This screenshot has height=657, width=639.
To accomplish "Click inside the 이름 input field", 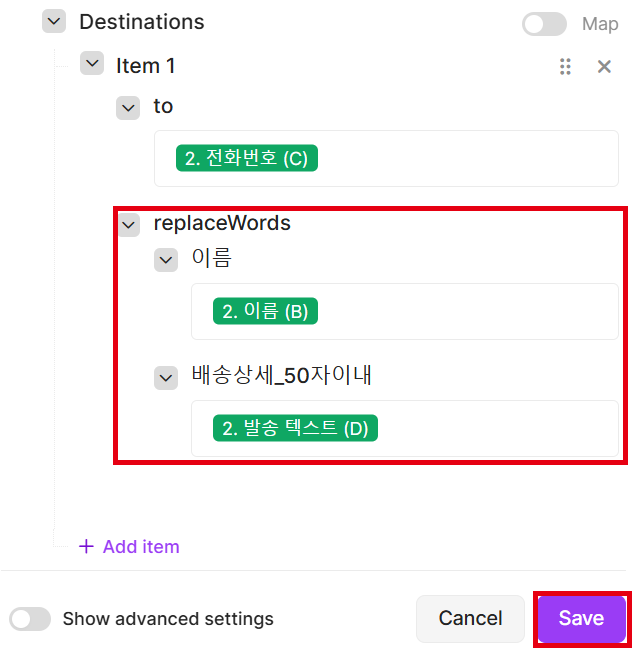I will [405, 311].
